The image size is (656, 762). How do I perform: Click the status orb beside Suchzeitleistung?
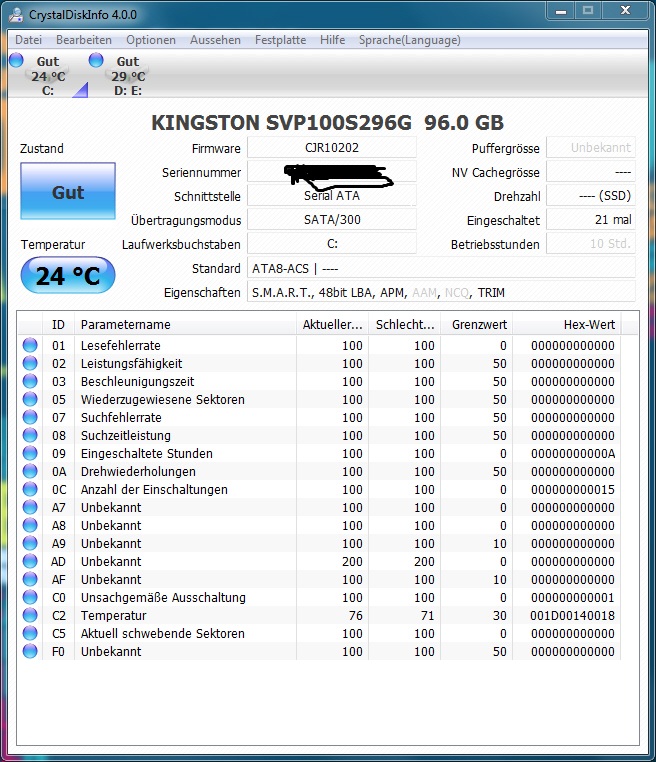(30, 435)
